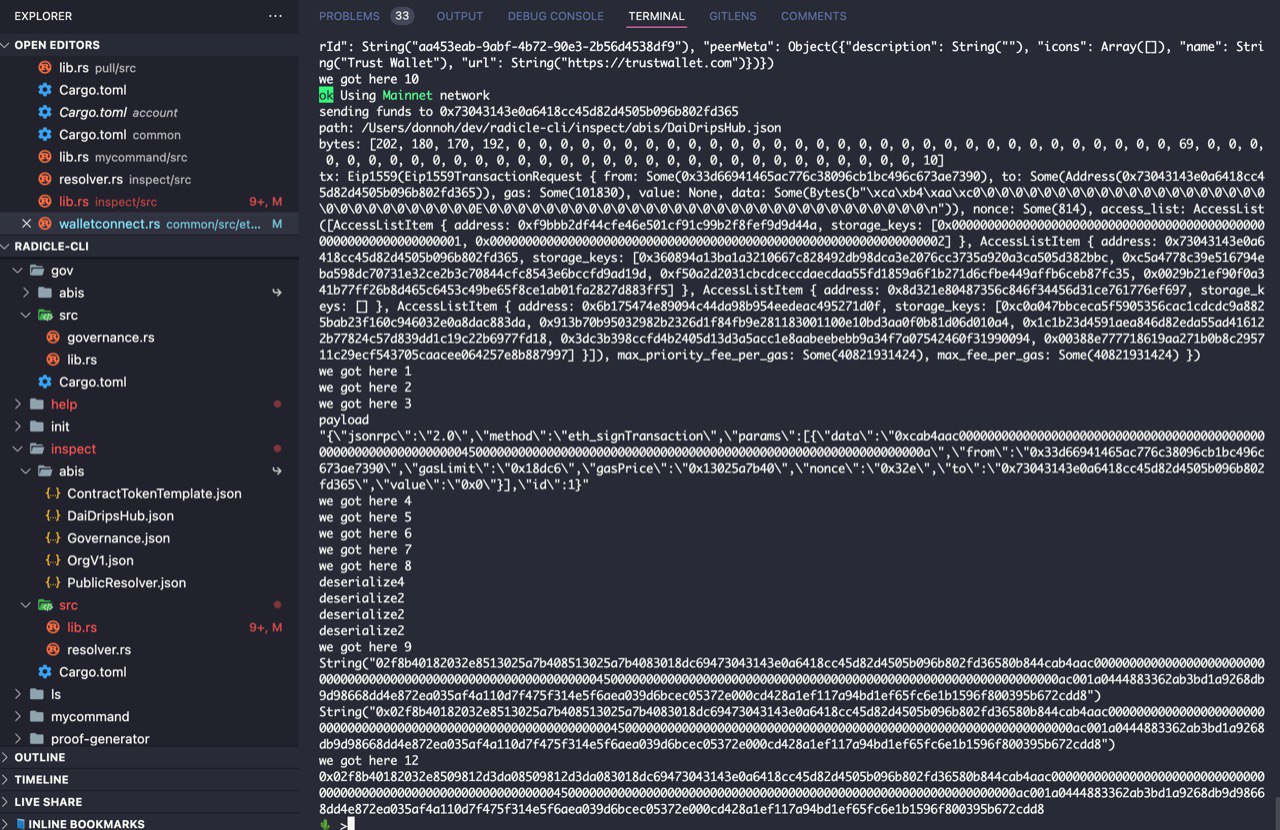Collapse the src folder under gov

click(26, 315)
